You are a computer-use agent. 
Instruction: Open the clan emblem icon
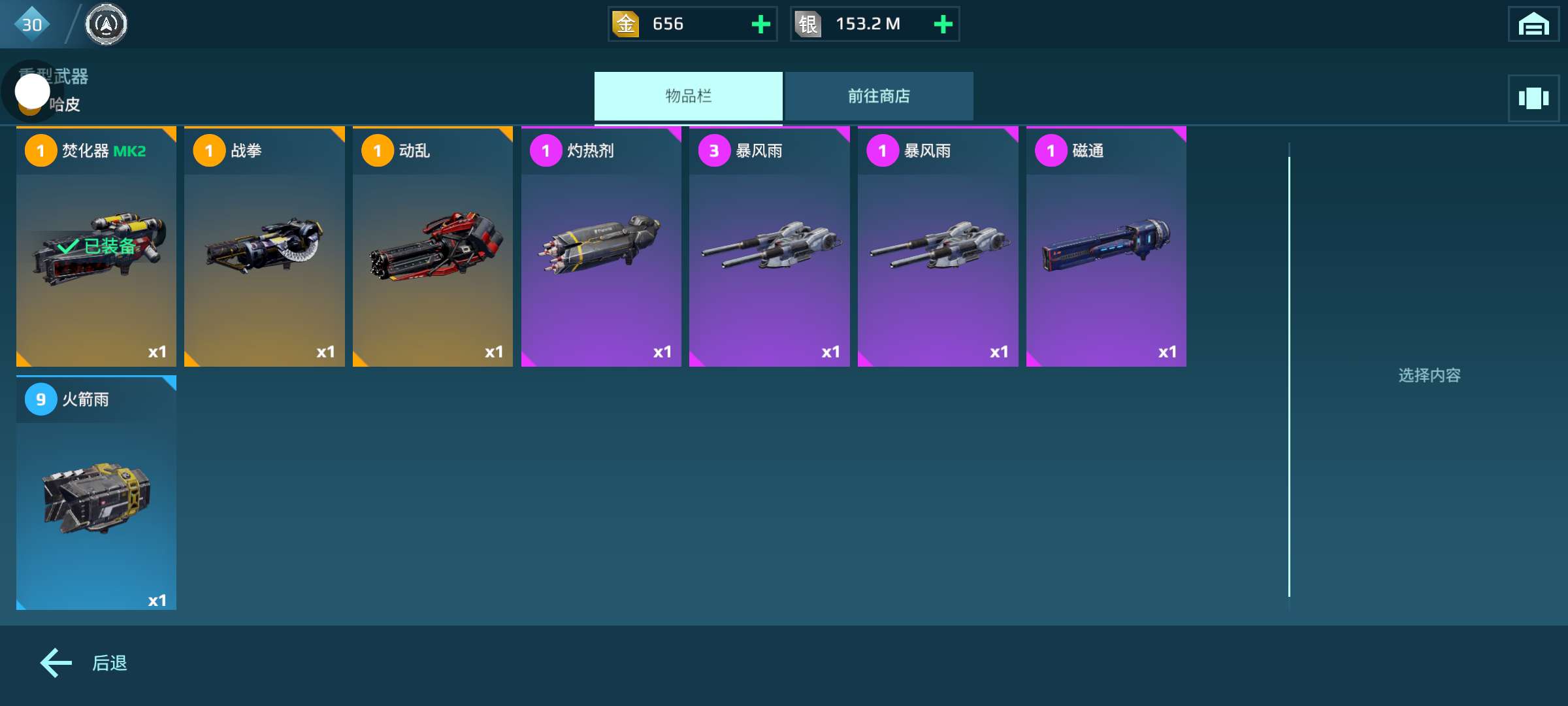pyautogui.click(x=106, y=24)
